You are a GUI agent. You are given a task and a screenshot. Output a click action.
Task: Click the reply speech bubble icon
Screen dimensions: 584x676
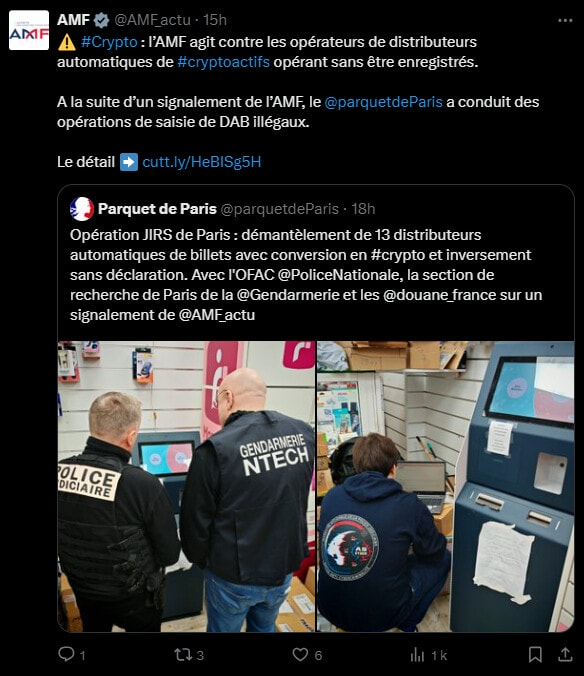(x=66, y=654)
